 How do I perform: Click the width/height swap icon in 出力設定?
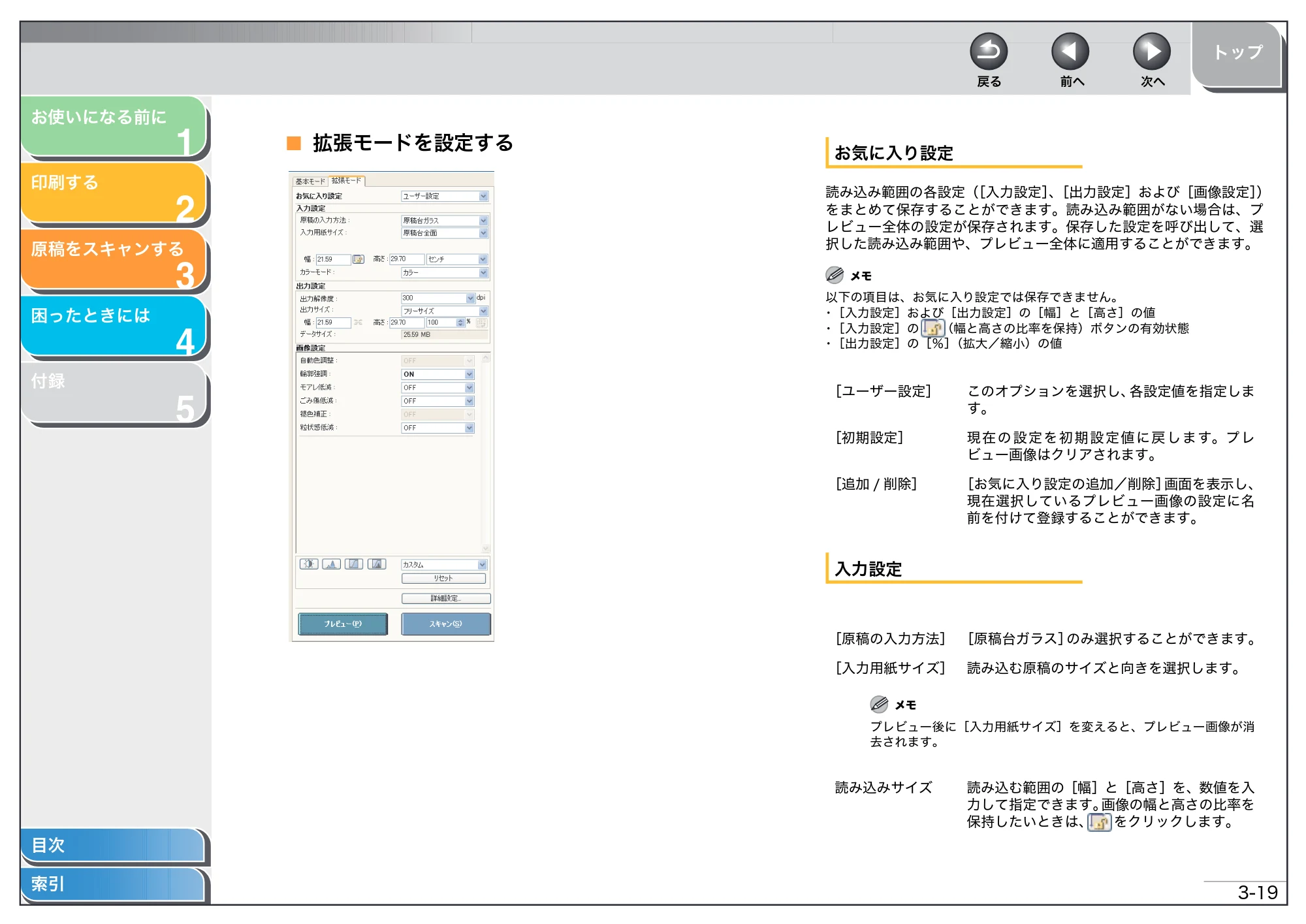click(358, 323)
